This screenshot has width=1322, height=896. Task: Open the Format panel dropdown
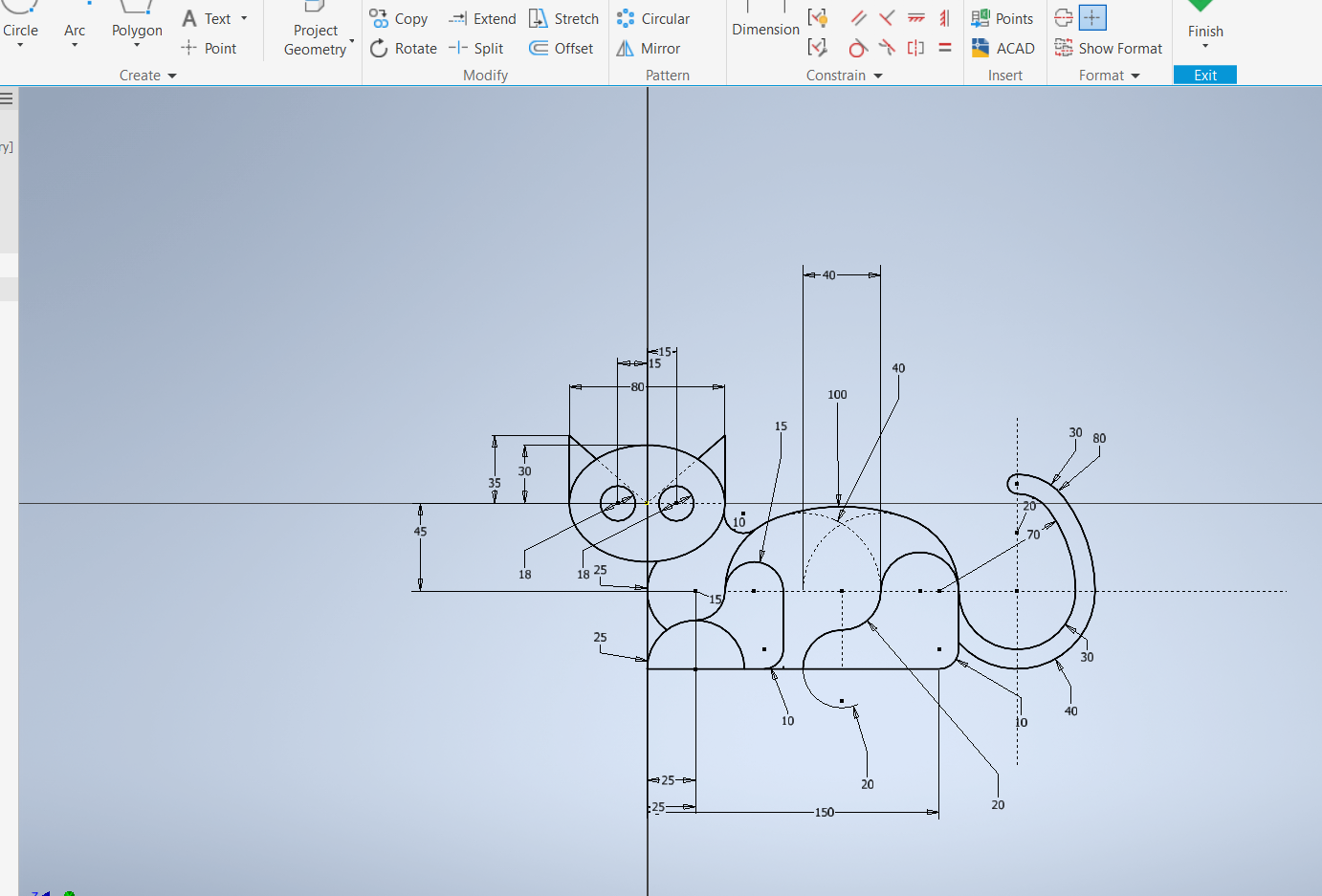pos(1135,76)
